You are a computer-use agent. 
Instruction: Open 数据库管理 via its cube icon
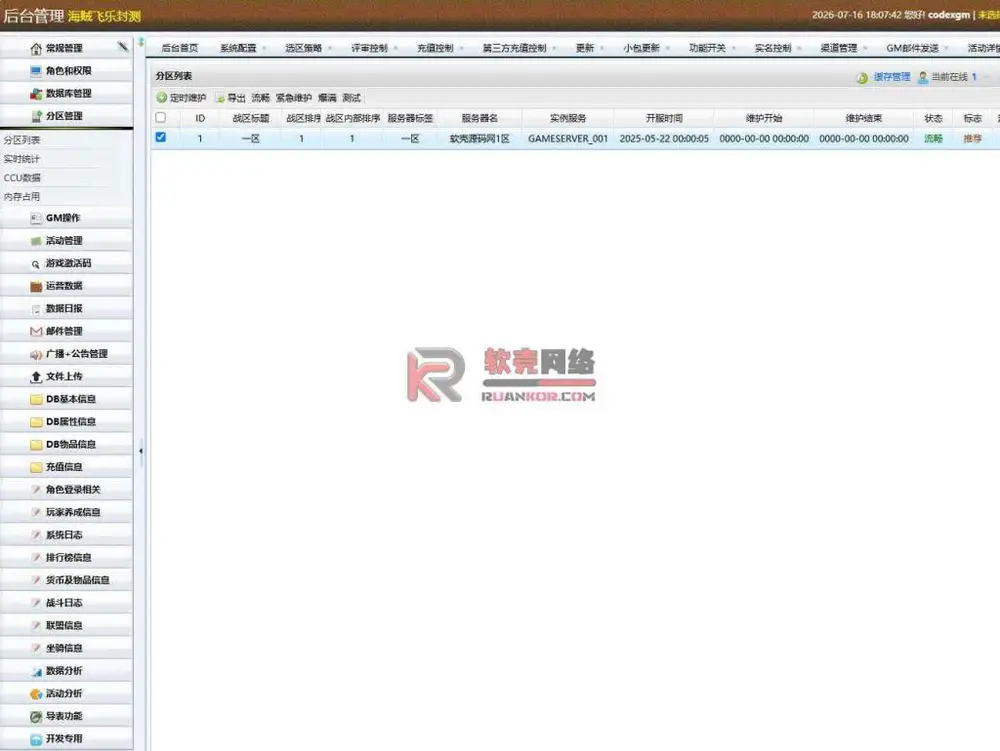36,94
